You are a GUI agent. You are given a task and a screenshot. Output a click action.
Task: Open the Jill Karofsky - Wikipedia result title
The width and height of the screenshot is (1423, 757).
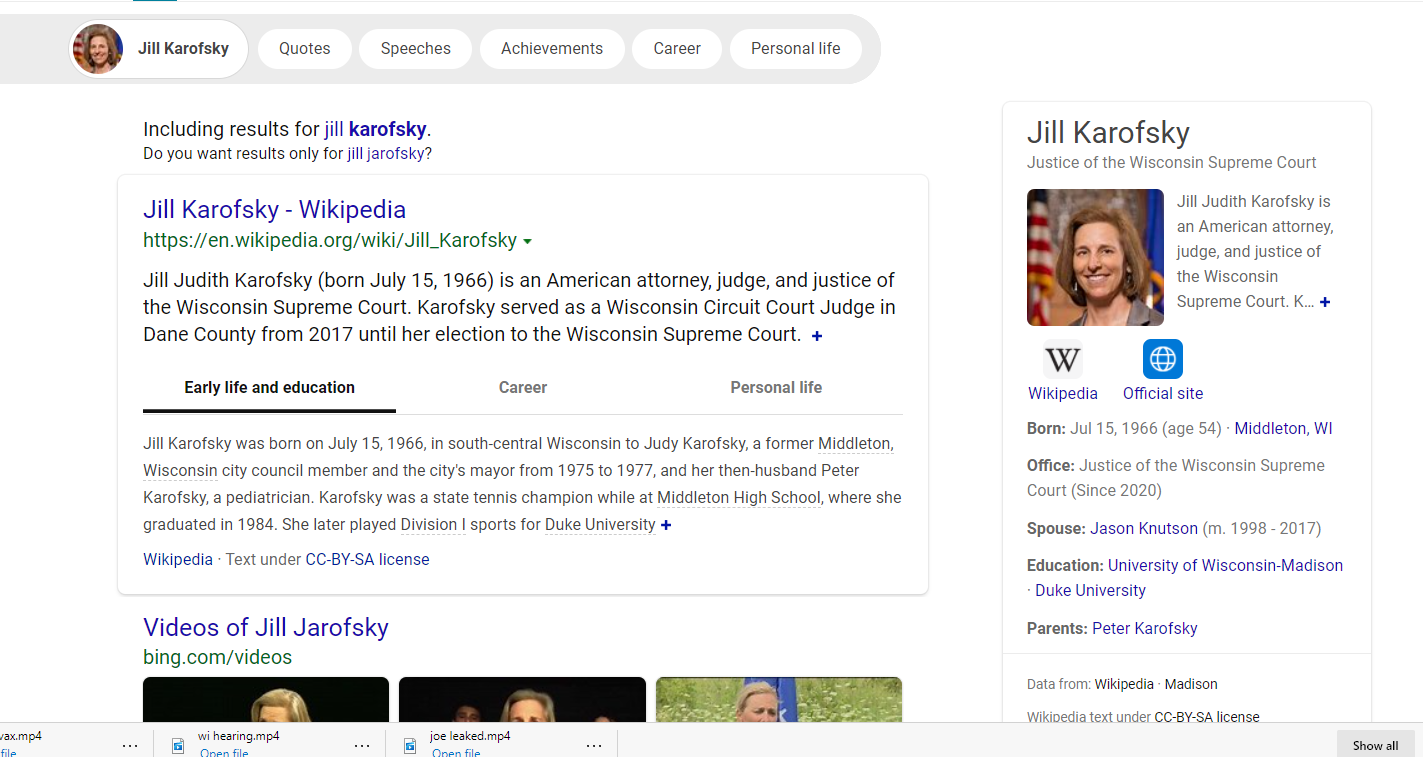(x=274, y=210)
